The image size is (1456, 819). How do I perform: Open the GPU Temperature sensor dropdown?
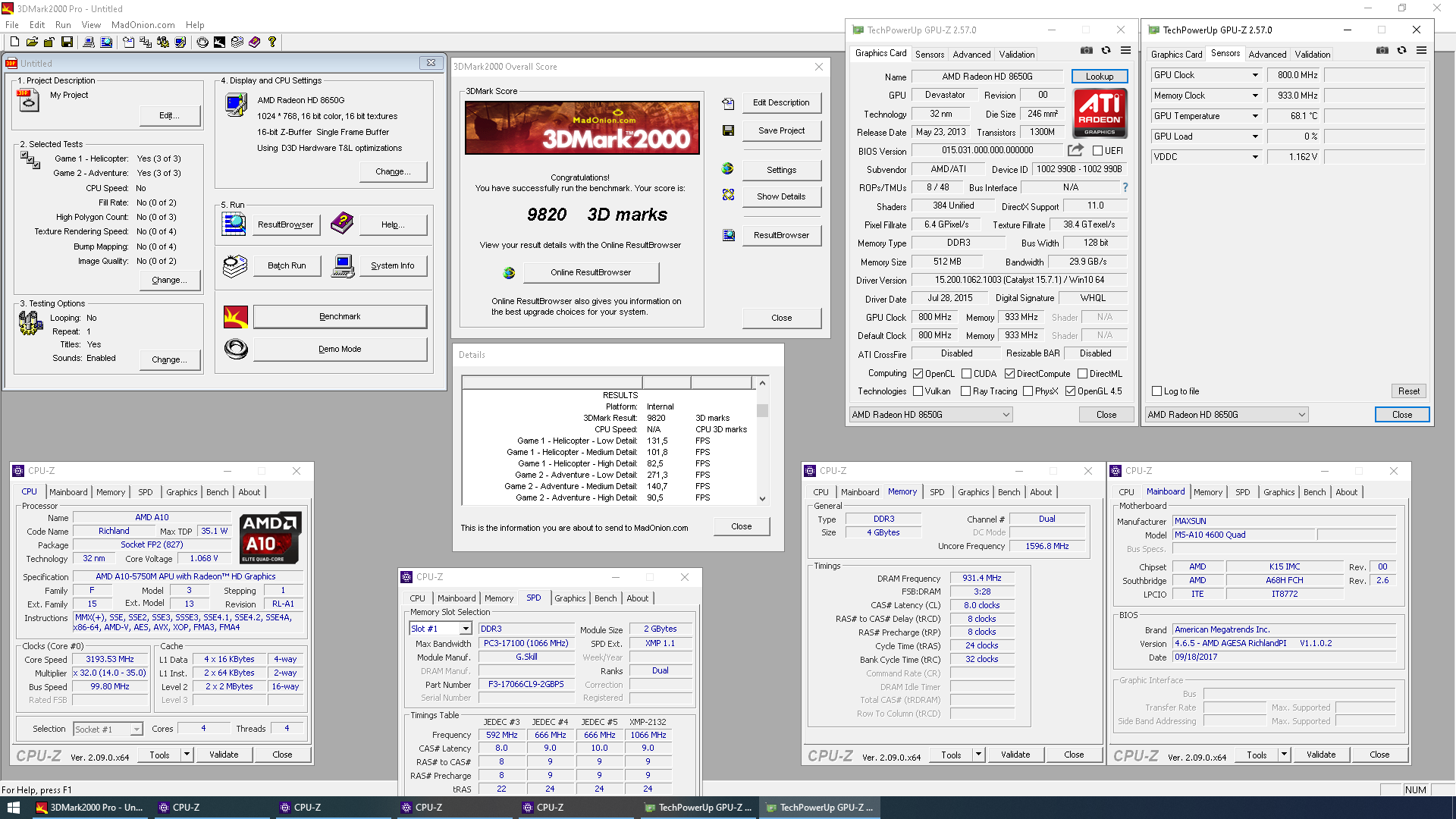(x=1255, y=116)
